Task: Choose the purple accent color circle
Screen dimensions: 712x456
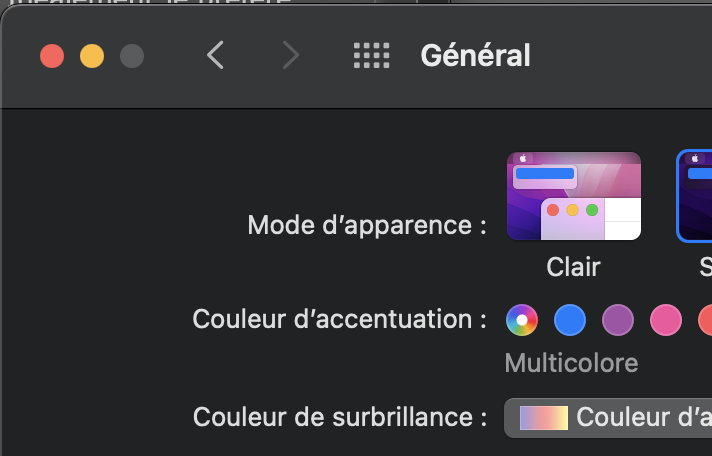Action: [618, 320]
